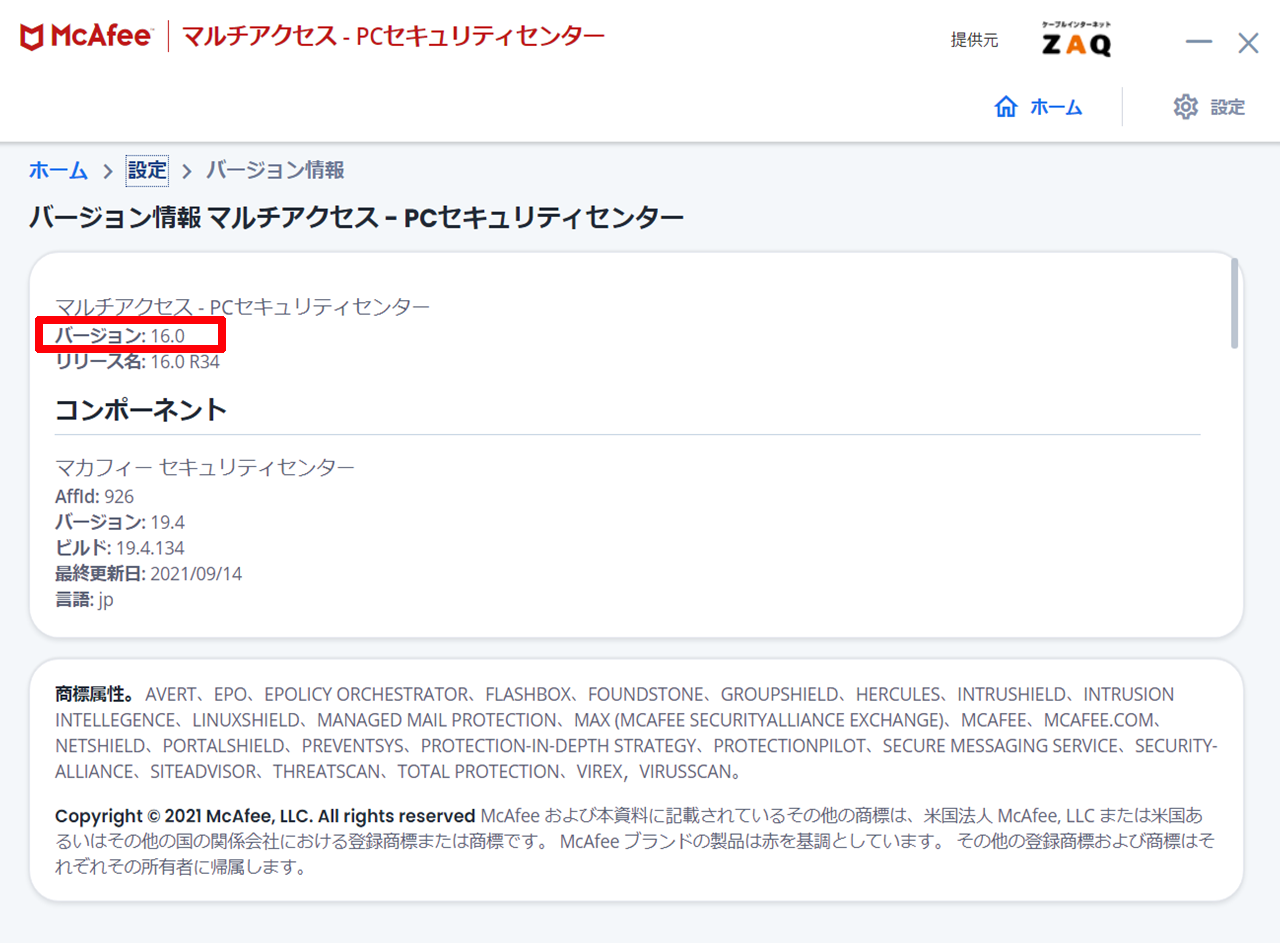Go to 設定 via the breadcrumb link
The width and height of the screenshot is (1280, 943).
pos(147,170)
